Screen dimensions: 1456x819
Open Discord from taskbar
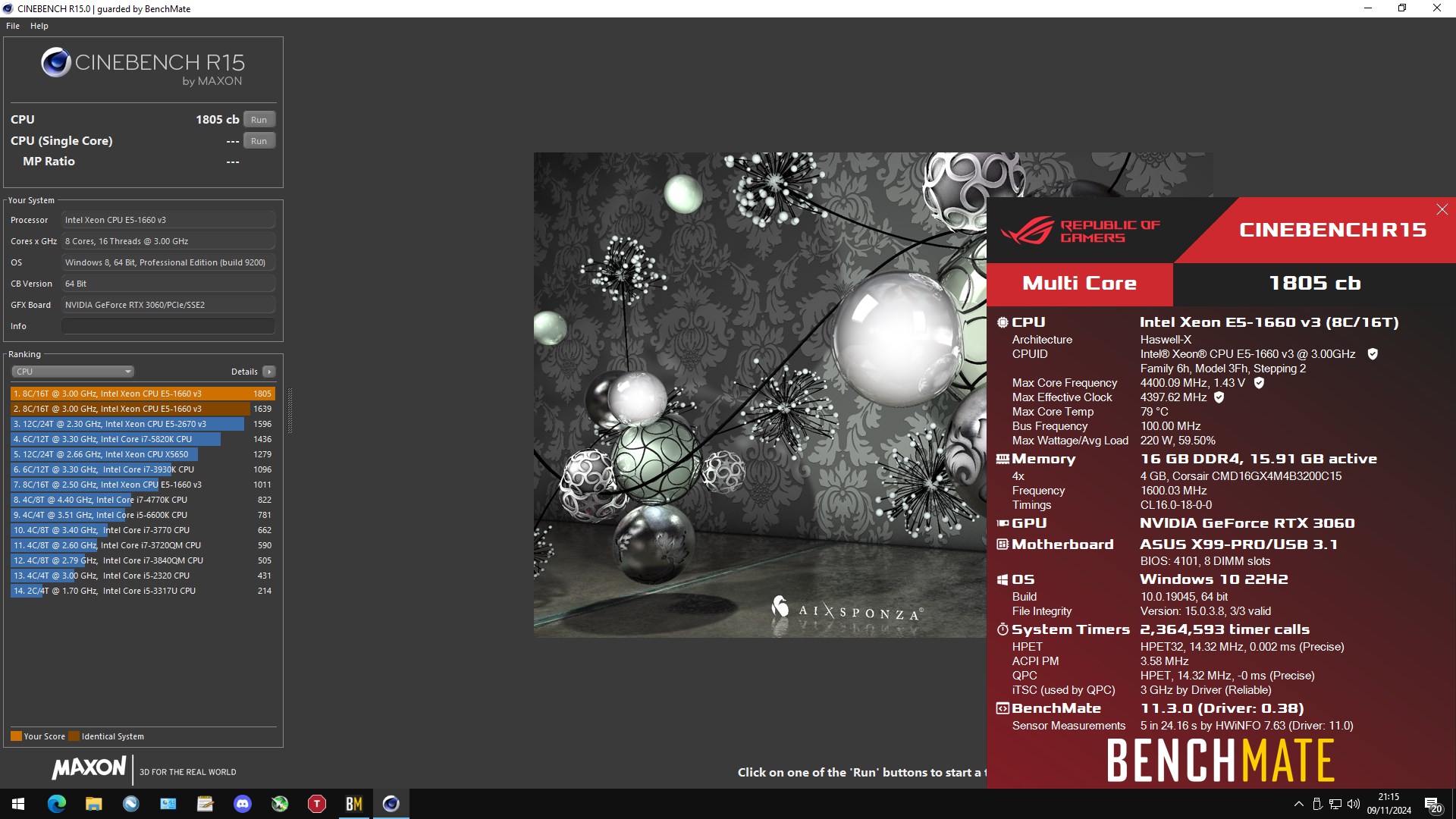click(x=243, y=804)
